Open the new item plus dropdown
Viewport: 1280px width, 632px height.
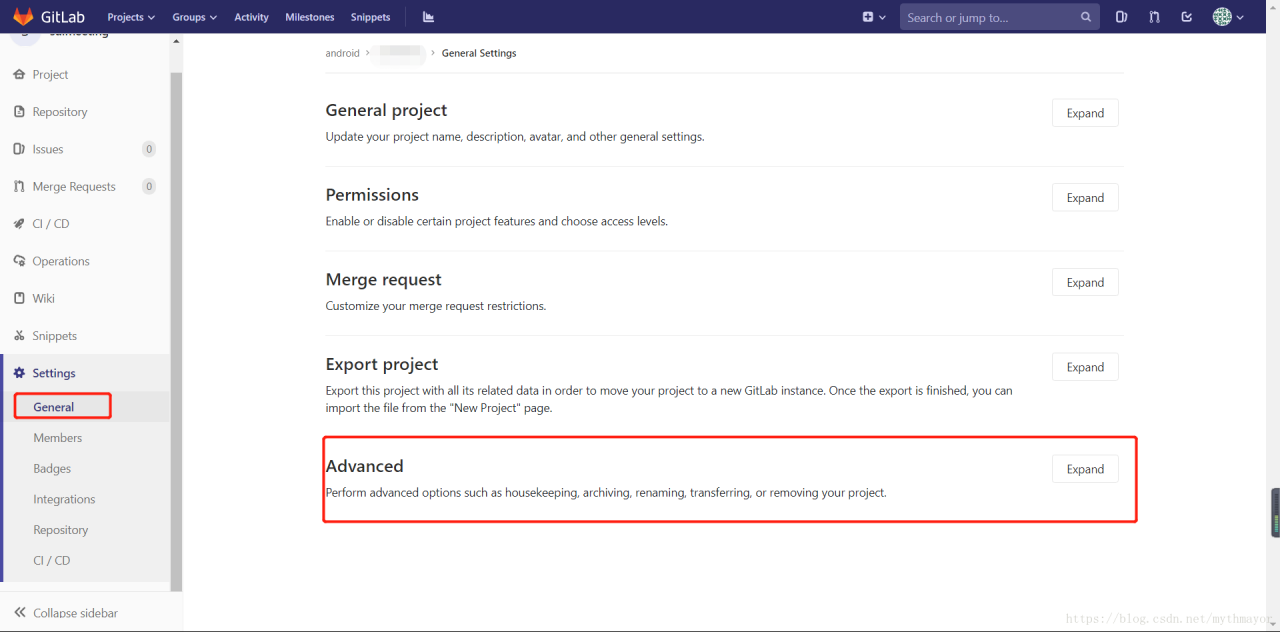pyautogui.click(x=874, y=17)
